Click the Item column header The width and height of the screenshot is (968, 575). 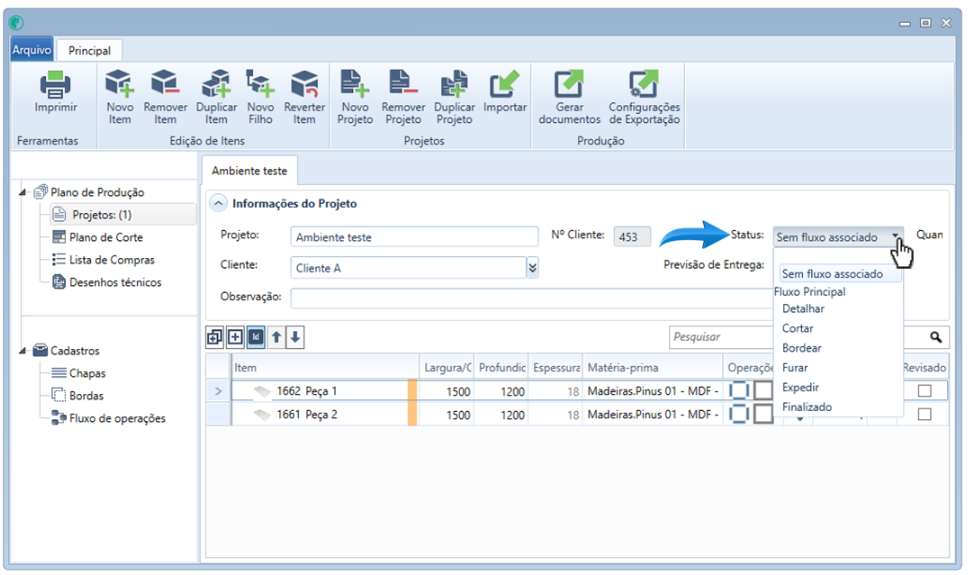pyautogui.click(x=325, y=367)
